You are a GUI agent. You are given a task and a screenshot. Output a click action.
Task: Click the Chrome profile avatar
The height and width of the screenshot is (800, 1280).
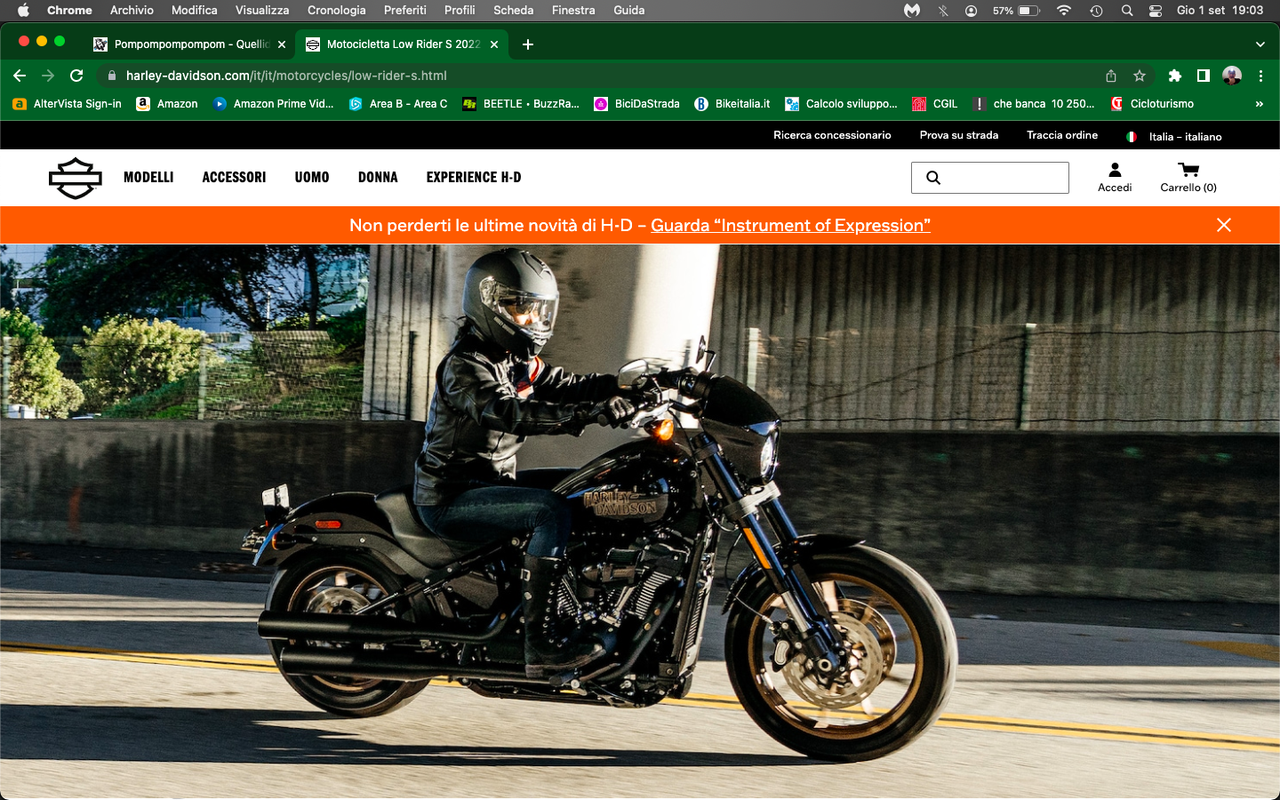[1232, 75]
